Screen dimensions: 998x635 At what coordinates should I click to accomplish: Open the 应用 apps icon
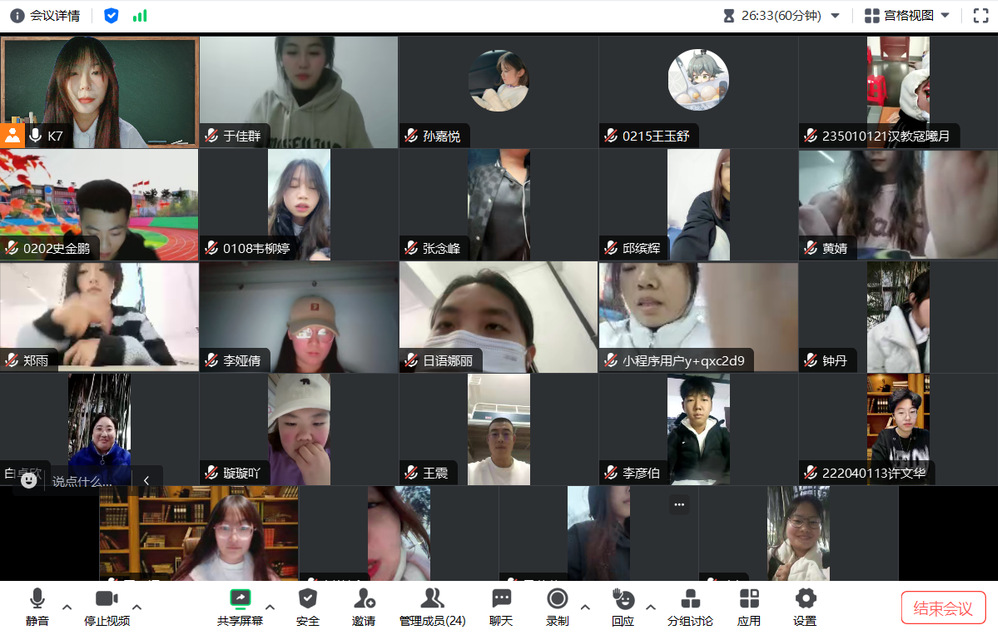point(749,607)
